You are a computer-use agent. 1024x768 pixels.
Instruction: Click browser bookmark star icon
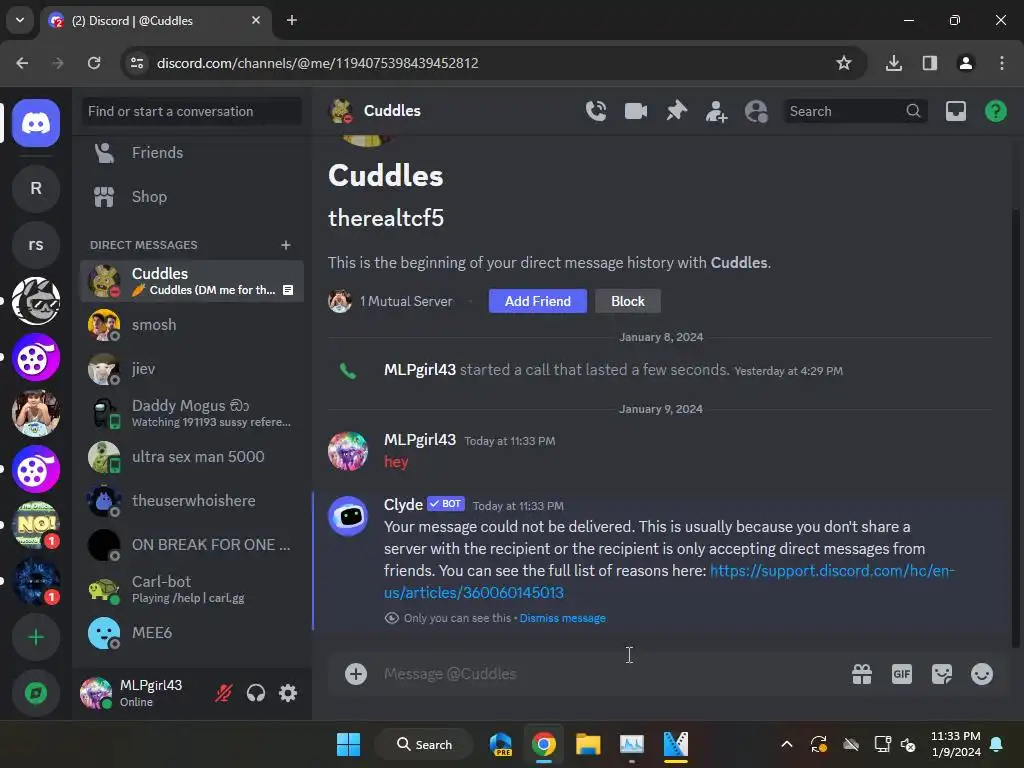point(844,63)
